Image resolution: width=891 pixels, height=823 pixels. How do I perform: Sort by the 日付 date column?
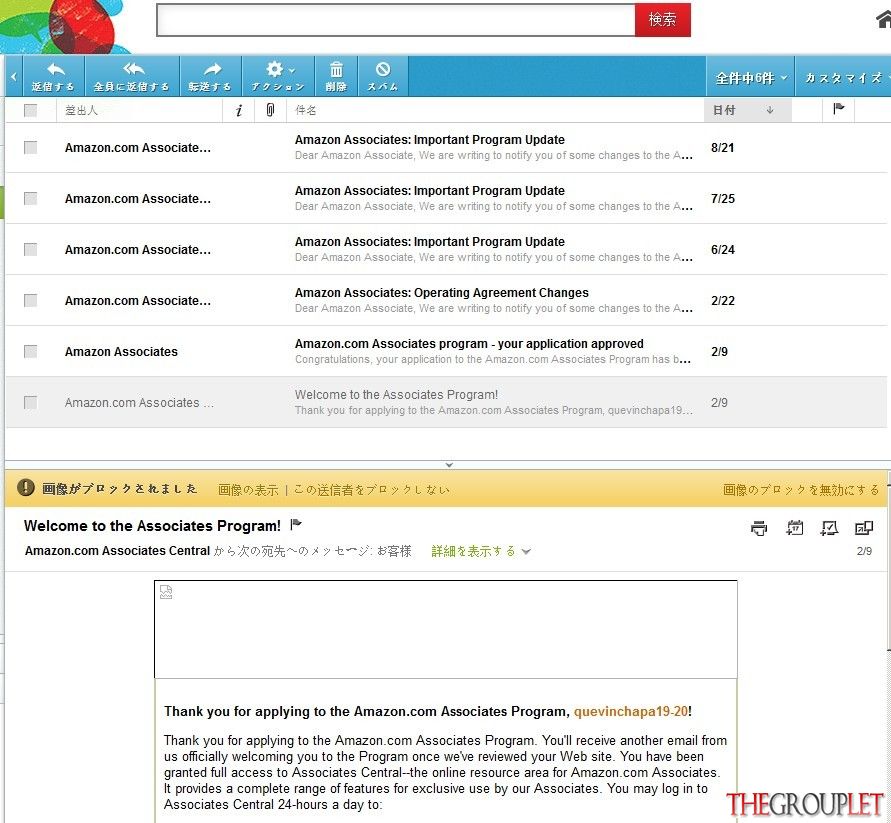[747, 110]
